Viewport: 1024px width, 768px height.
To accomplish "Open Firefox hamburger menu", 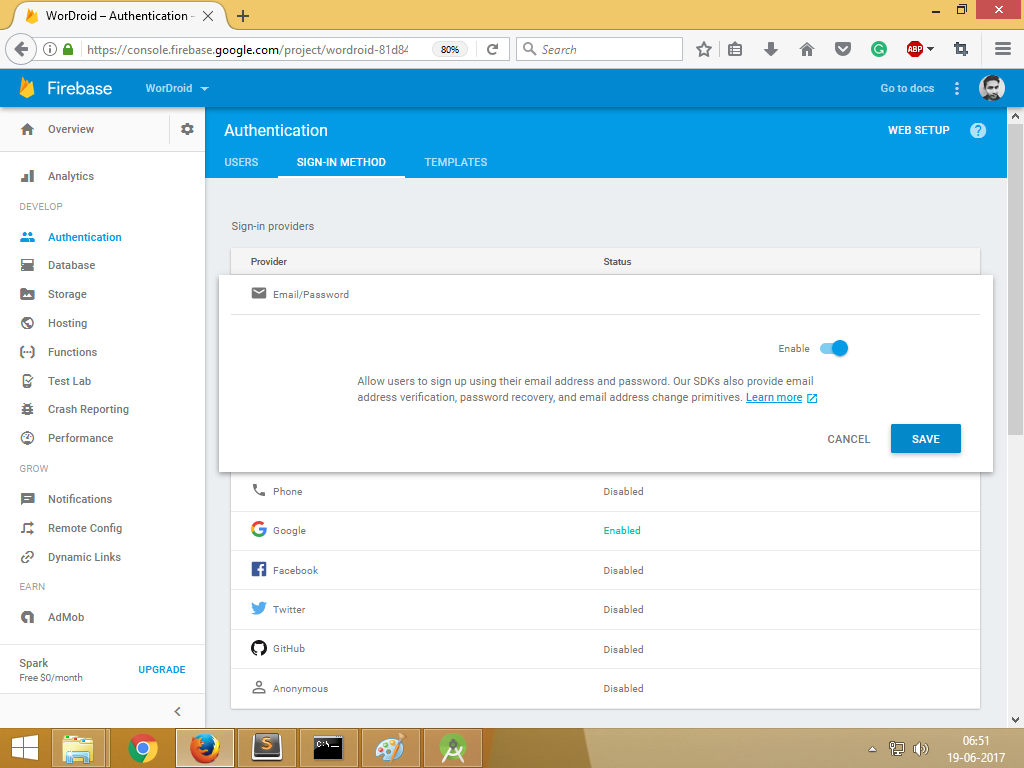I will (1003, 49).
